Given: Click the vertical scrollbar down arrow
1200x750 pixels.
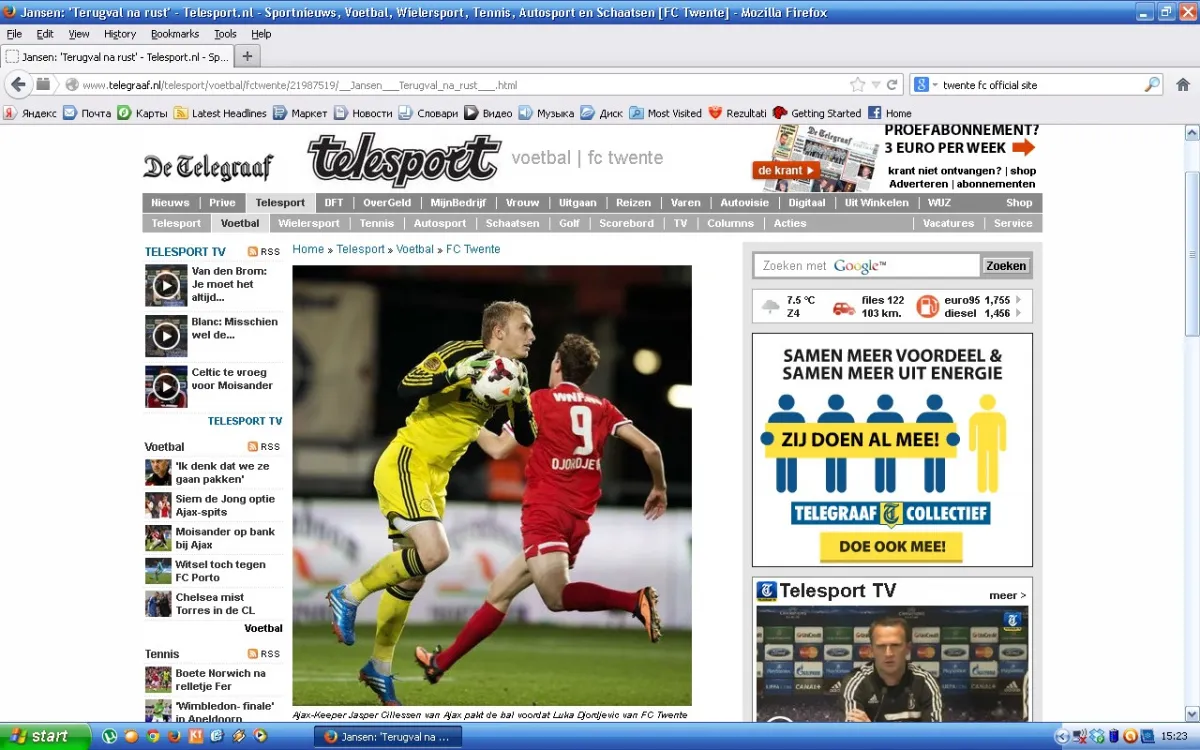Looking at the screenshot, I should pos(1191,714).
